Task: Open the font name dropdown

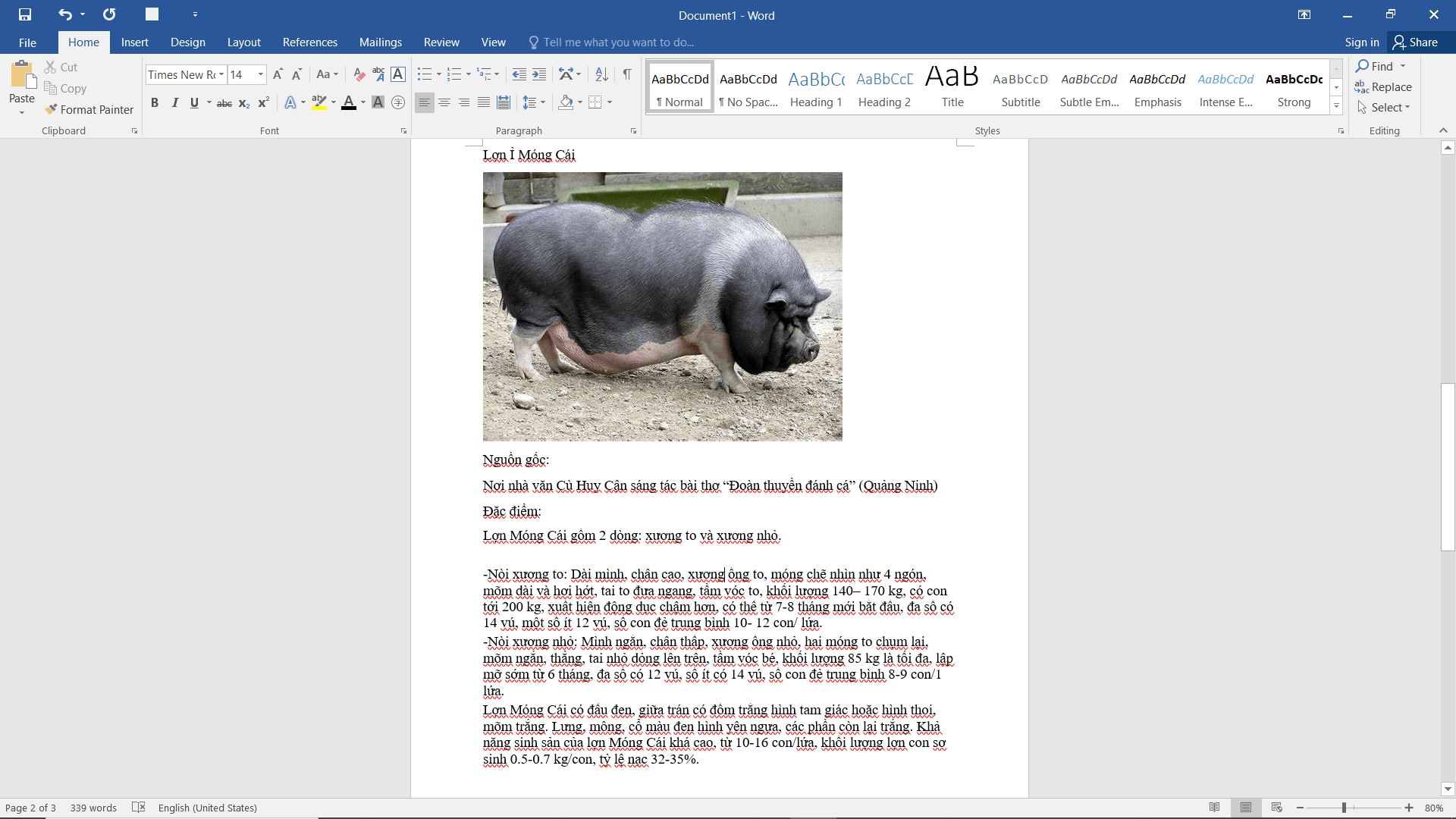Action: (221, 74)
